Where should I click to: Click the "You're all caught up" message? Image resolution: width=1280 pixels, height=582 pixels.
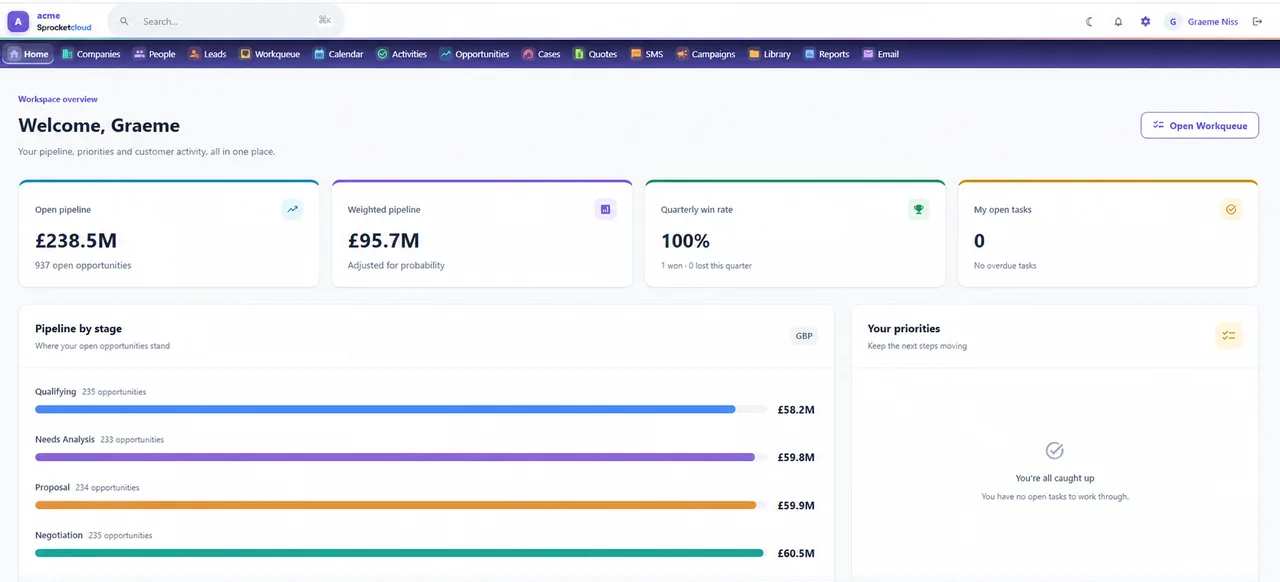pyautogui.click(x=1055, y=479)
